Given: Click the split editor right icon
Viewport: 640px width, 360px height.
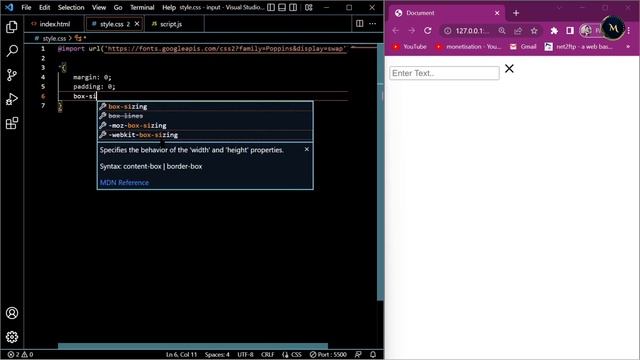Looking at the screenshot, I should [x=360, y=24].
